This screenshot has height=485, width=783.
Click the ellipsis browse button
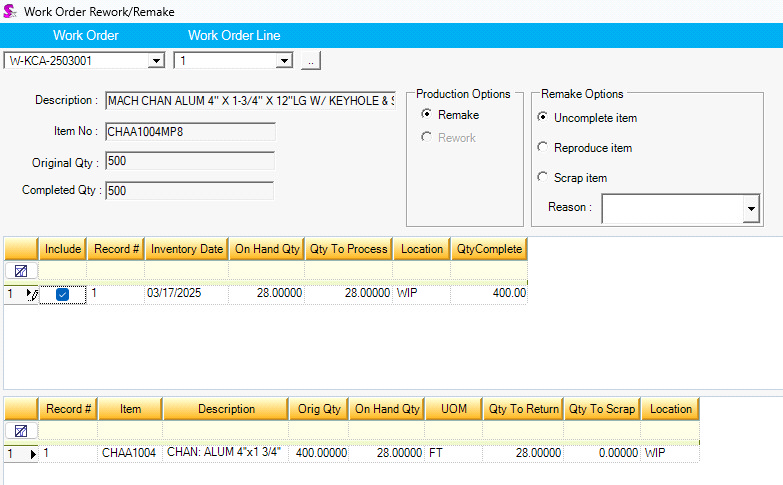click(311, 61)
